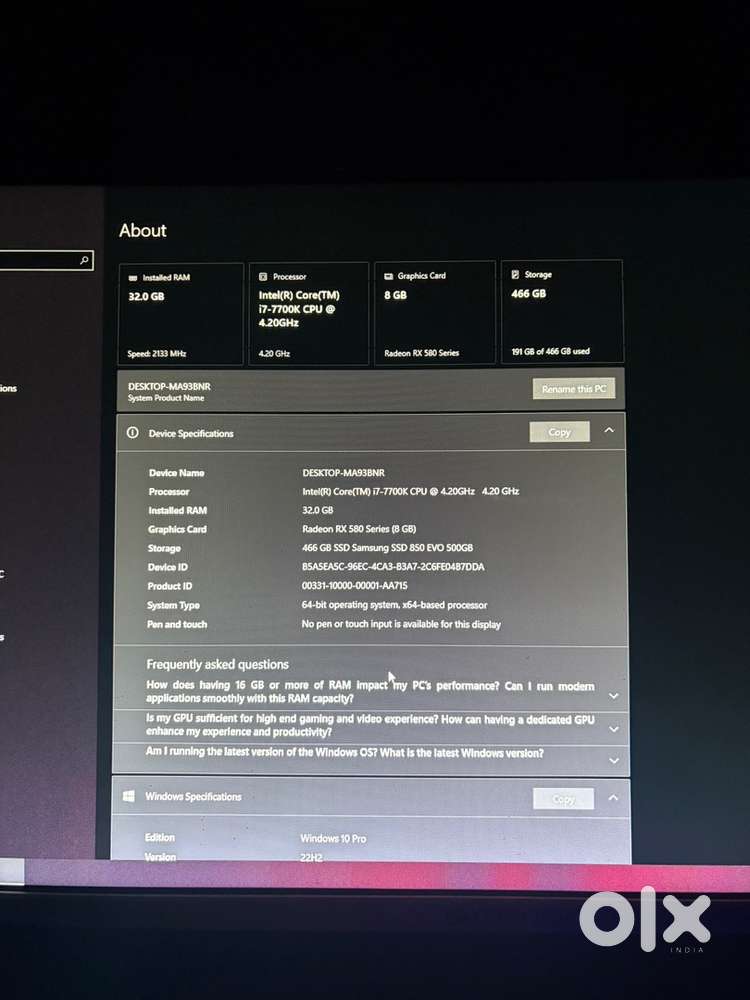This screenshot has width=750, height=1000.
Task: Click the search magnifier icon in the sidebar
Action: pos(84,260)
